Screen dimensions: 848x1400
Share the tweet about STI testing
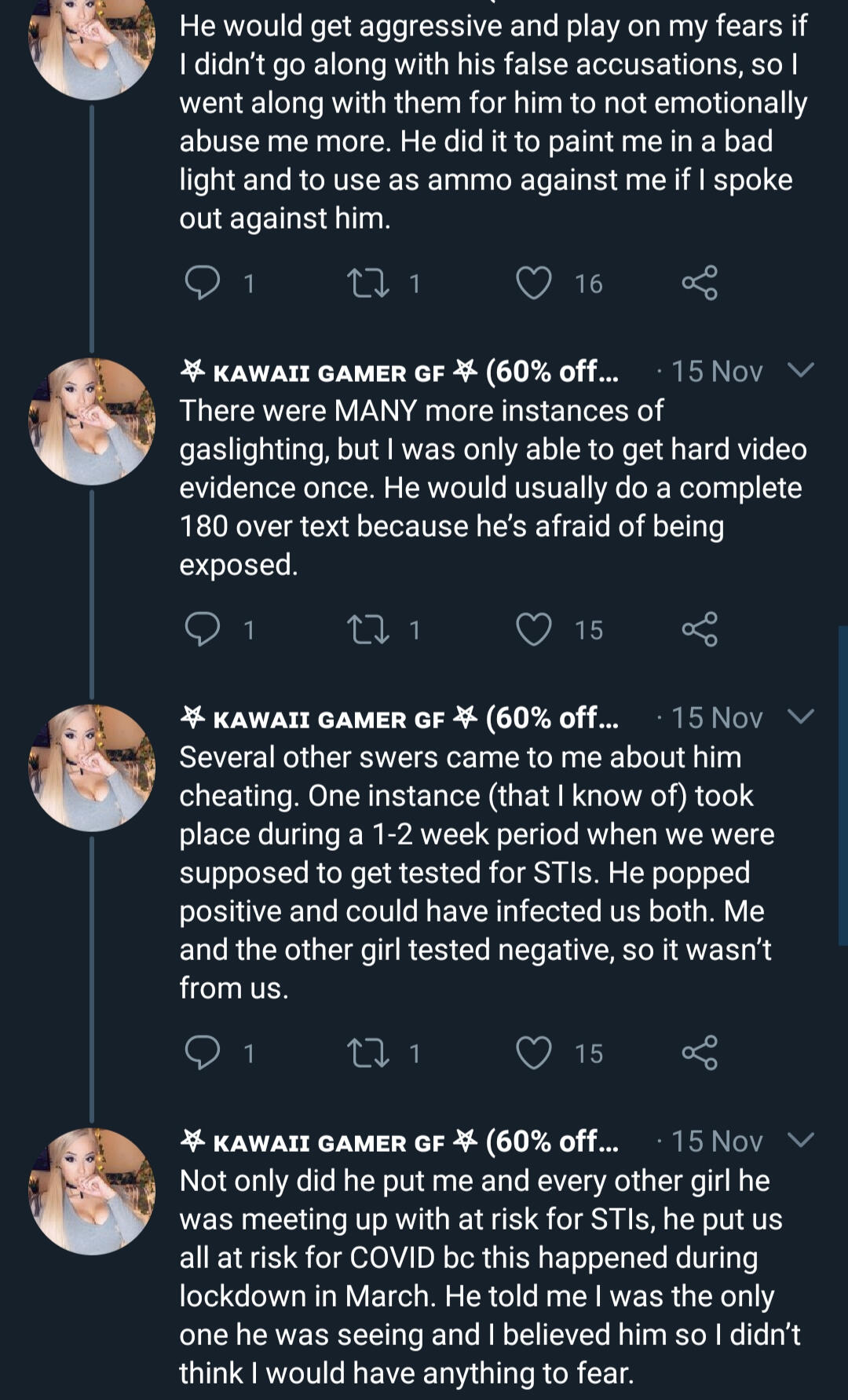(x=699, y=1054)
